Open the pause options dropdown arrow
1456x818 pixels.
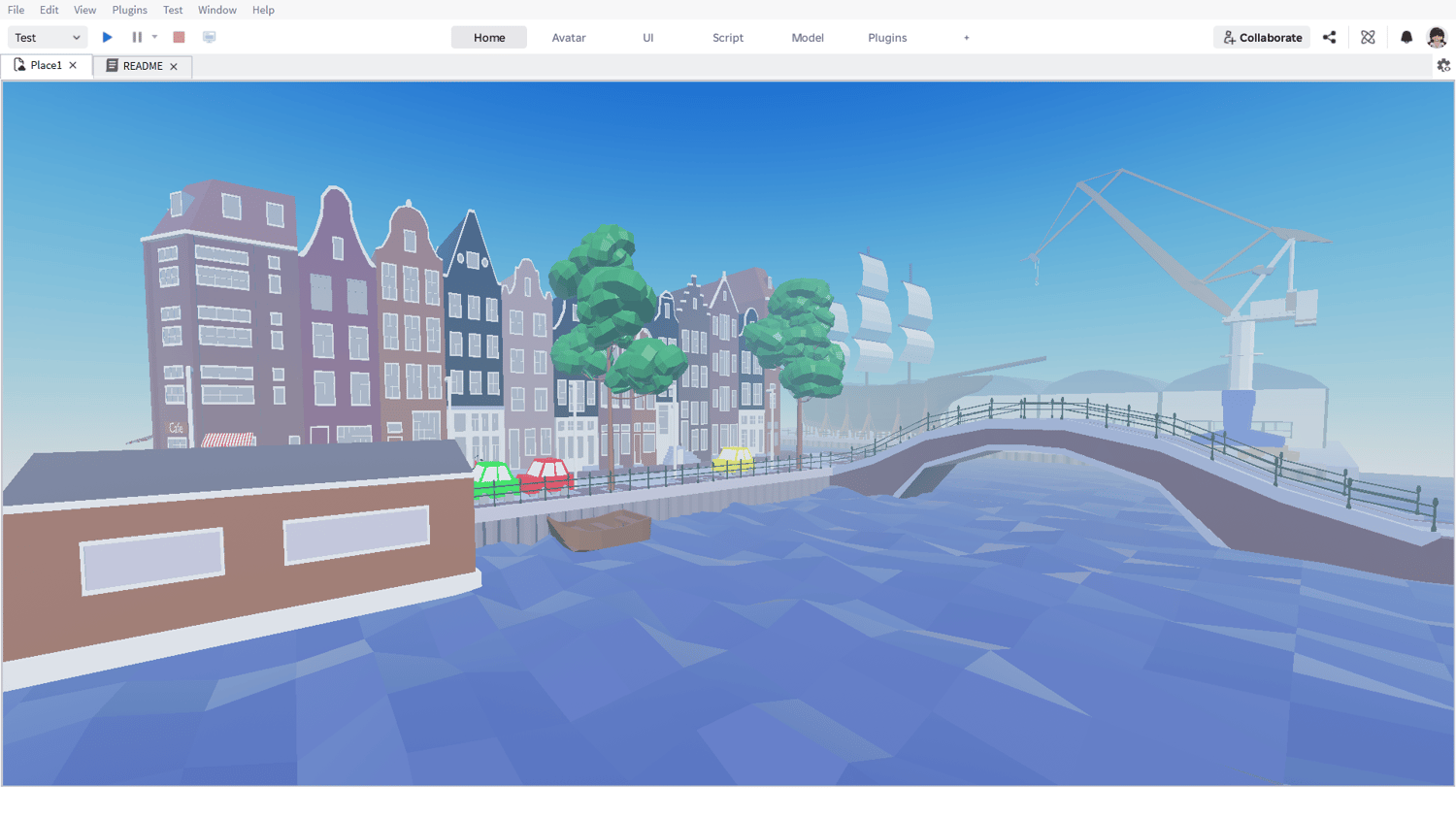(154, 37)
